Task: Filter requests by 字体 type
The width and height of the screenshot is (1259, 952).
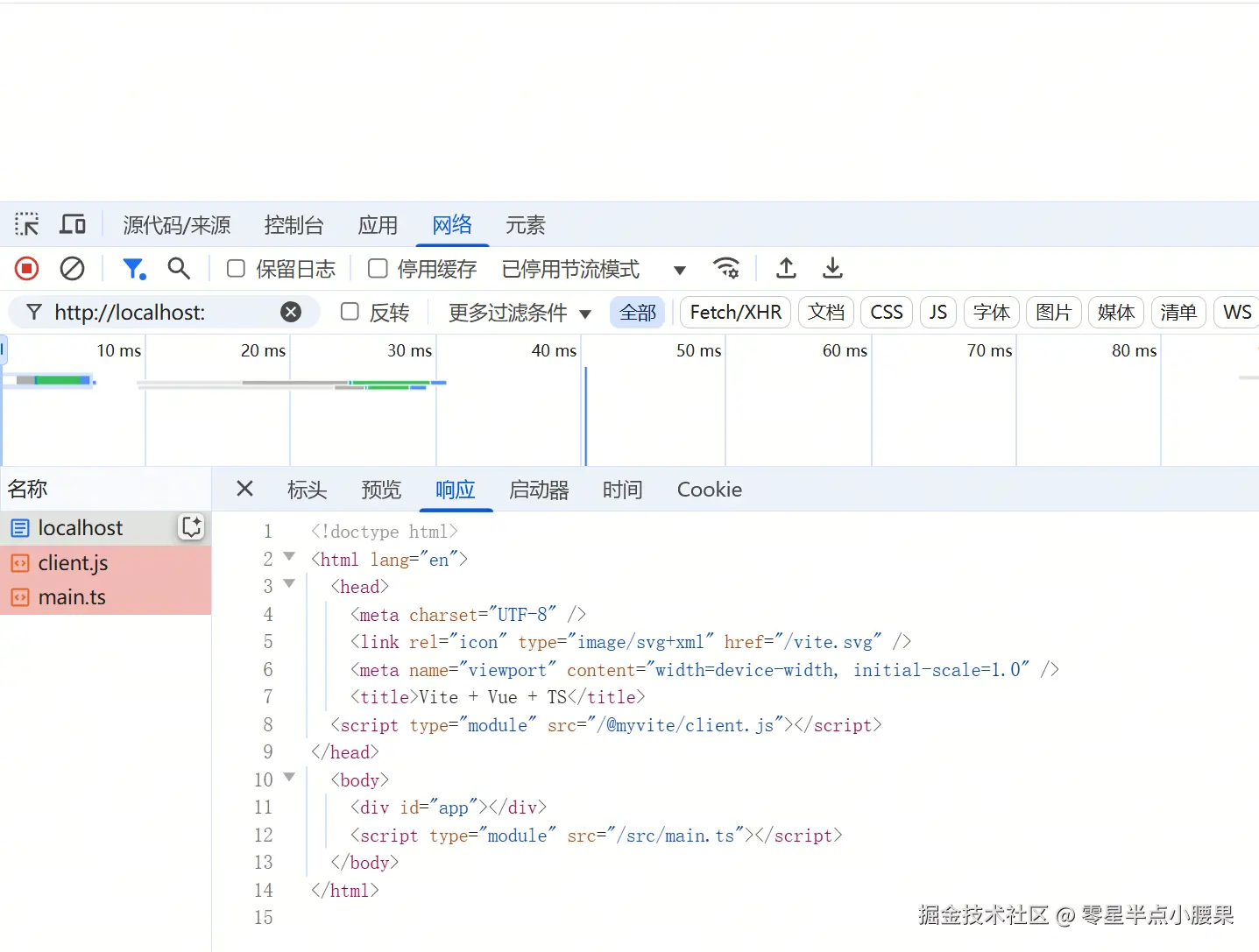Action: tap(992, 313)
